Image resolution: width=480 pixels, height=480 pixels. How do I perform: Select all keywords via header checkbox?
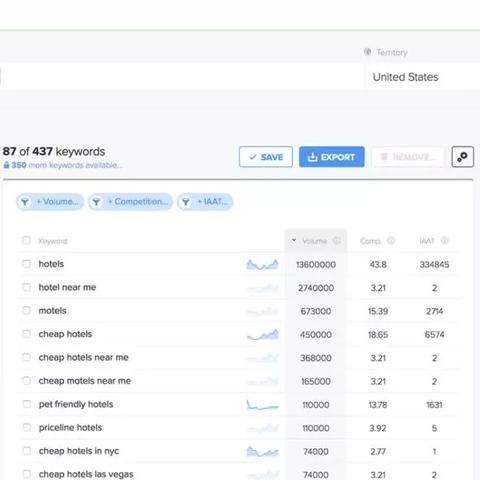pos(26,240)
